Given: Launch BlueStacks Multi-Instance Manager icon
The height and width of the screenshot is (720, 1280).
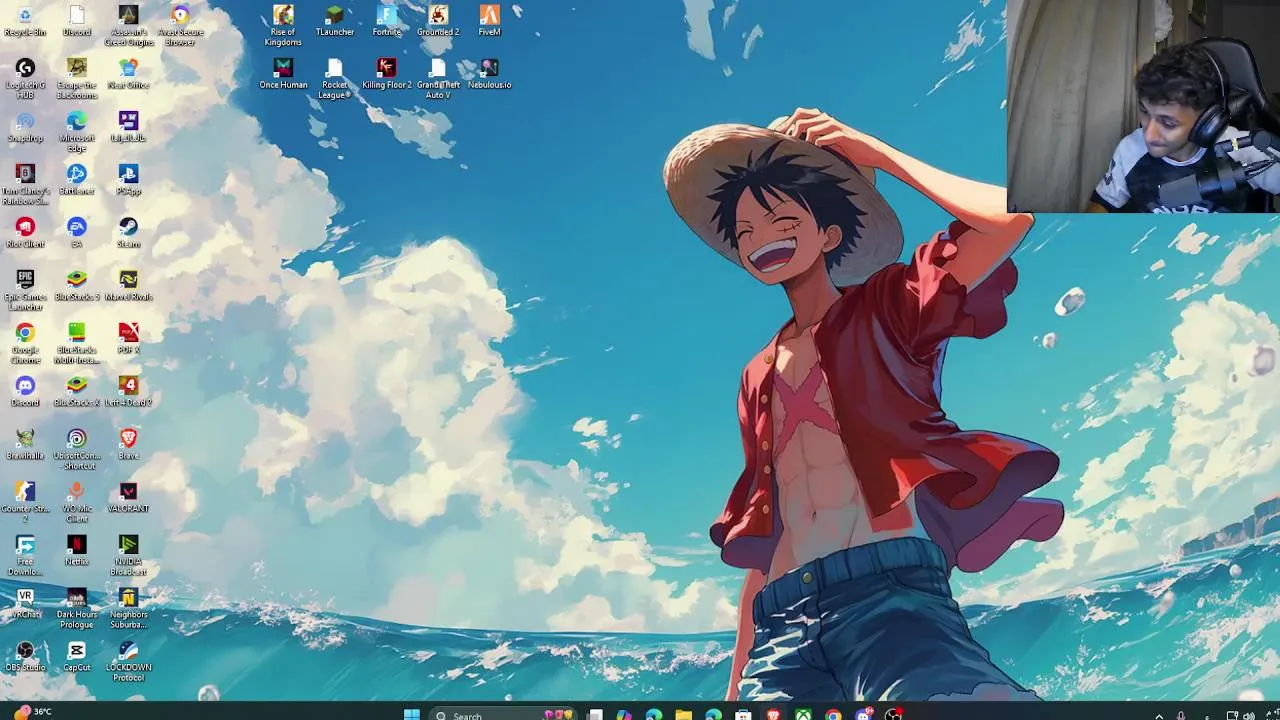Looking at the screenshot, I should 77,344.
